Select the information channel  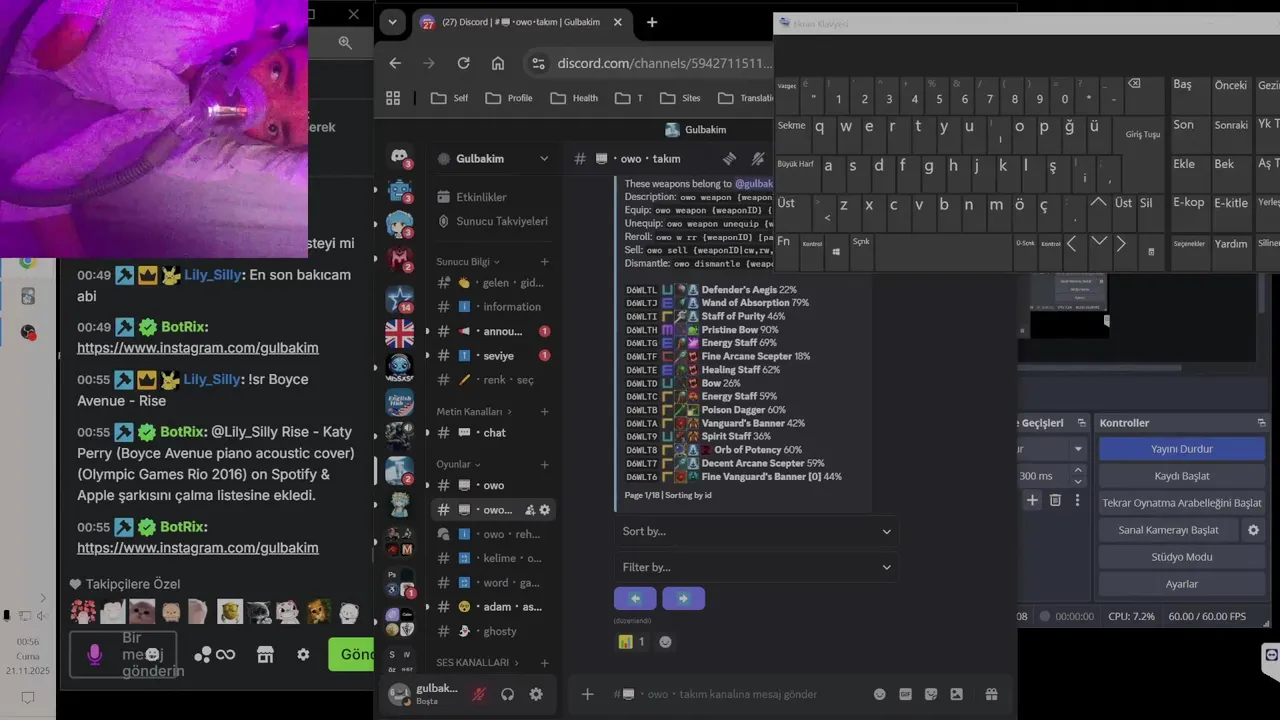coord(493,307)
